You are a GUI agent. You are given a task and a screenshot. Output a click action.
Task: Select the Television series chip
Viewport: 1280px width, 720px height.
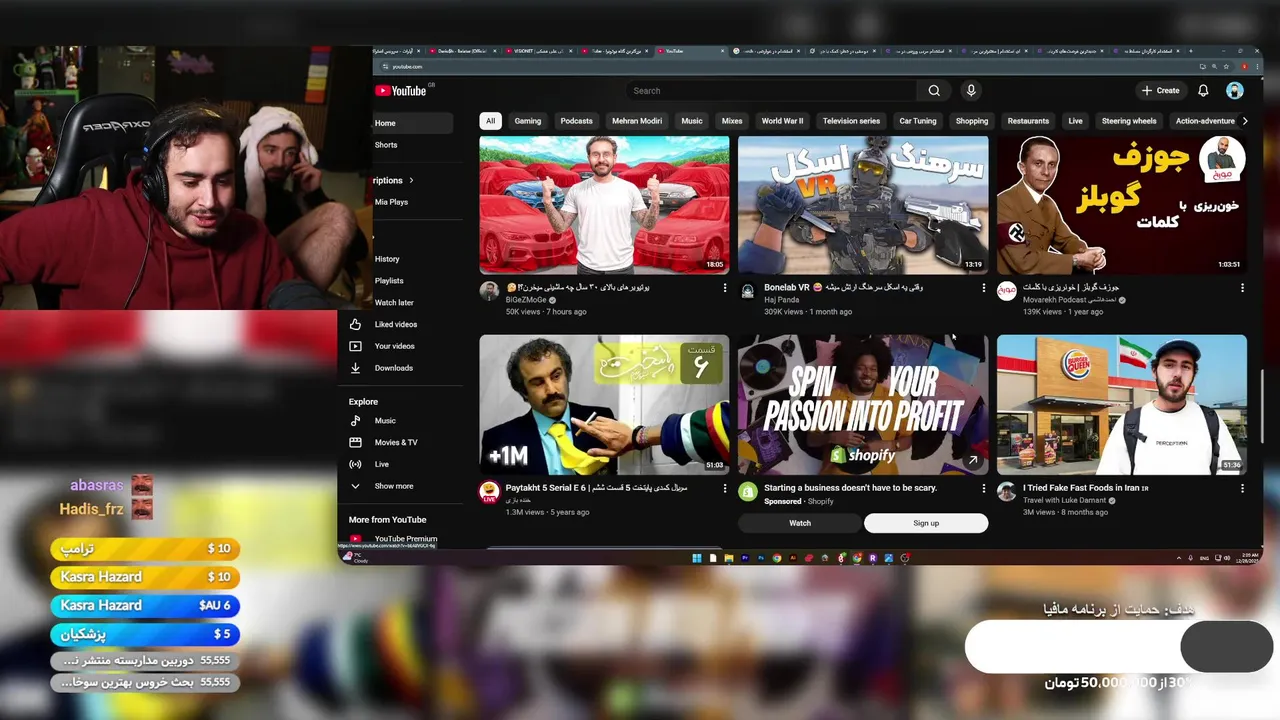[x=851, y=121]
